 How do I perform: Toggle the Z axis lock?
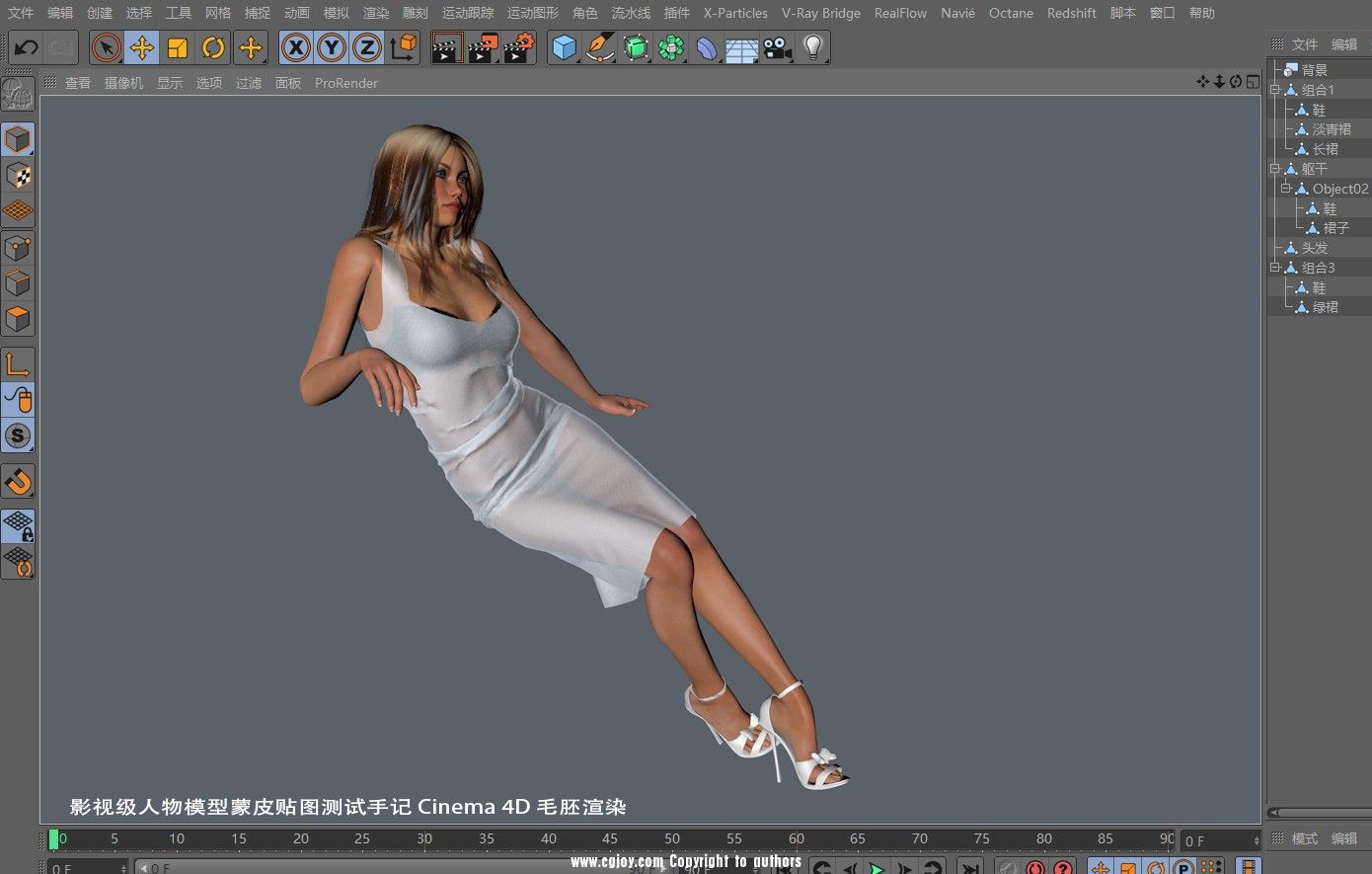click(x=367, y=47)
